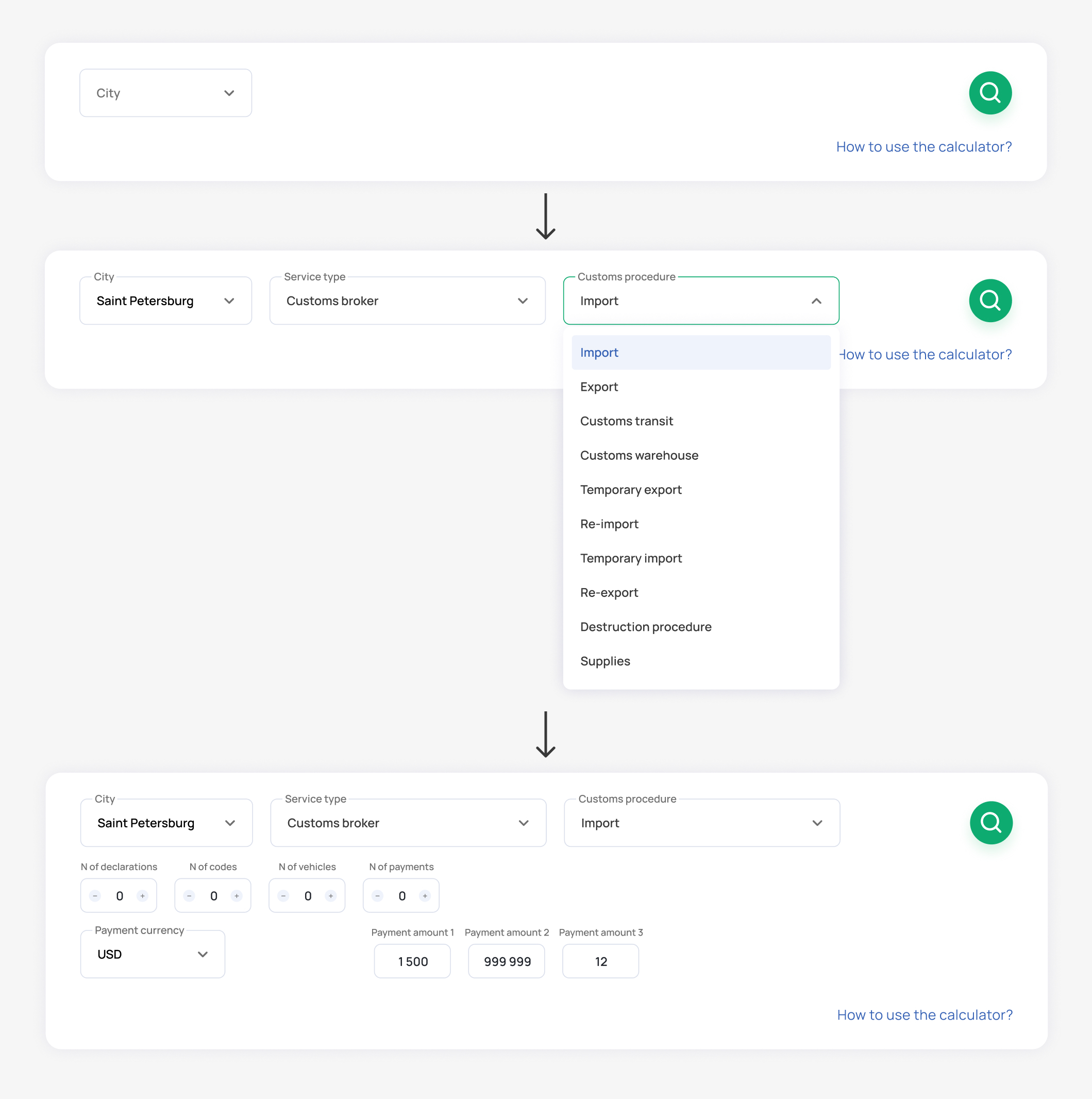
Task: Choose Customs warehouse option
Action: pos(639,456)
